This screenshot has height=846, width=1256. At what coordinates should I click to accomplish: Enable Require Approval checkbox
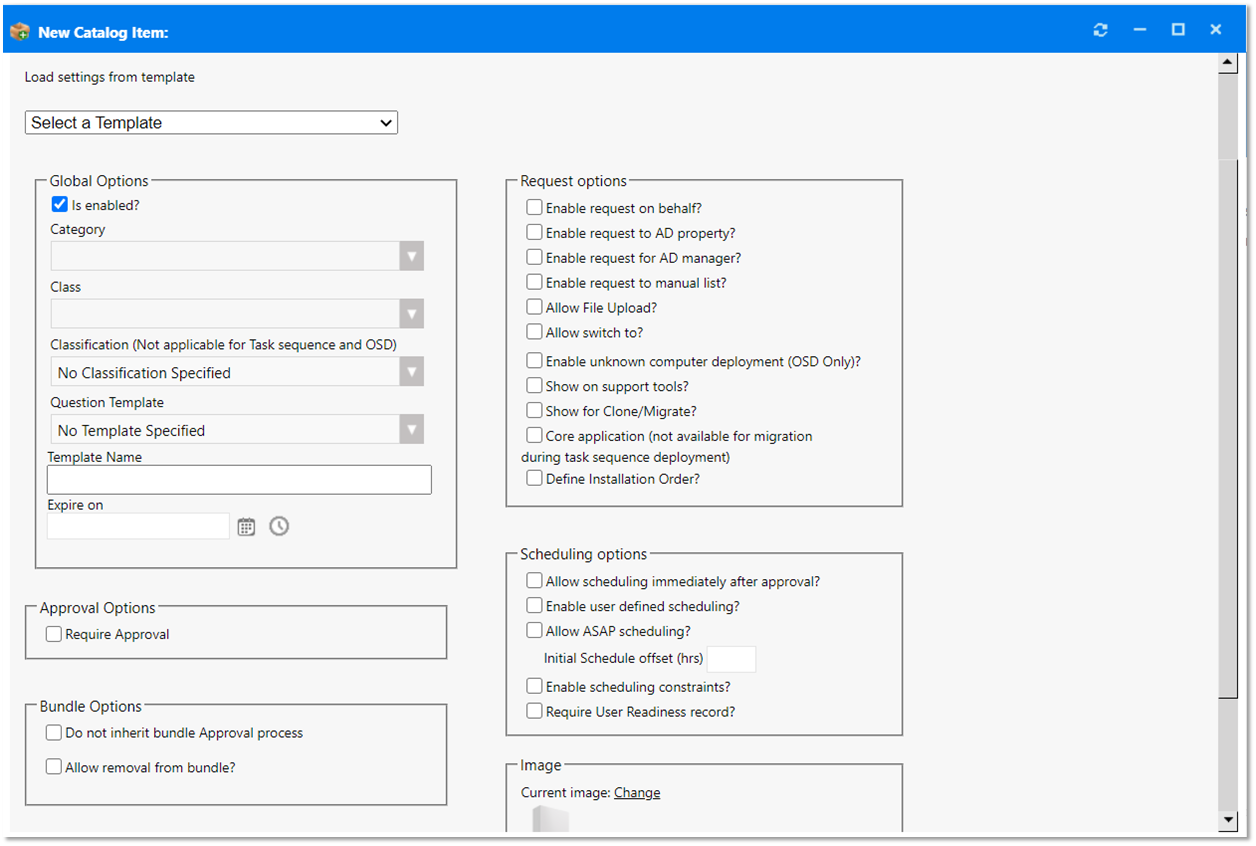click(54, 634)
